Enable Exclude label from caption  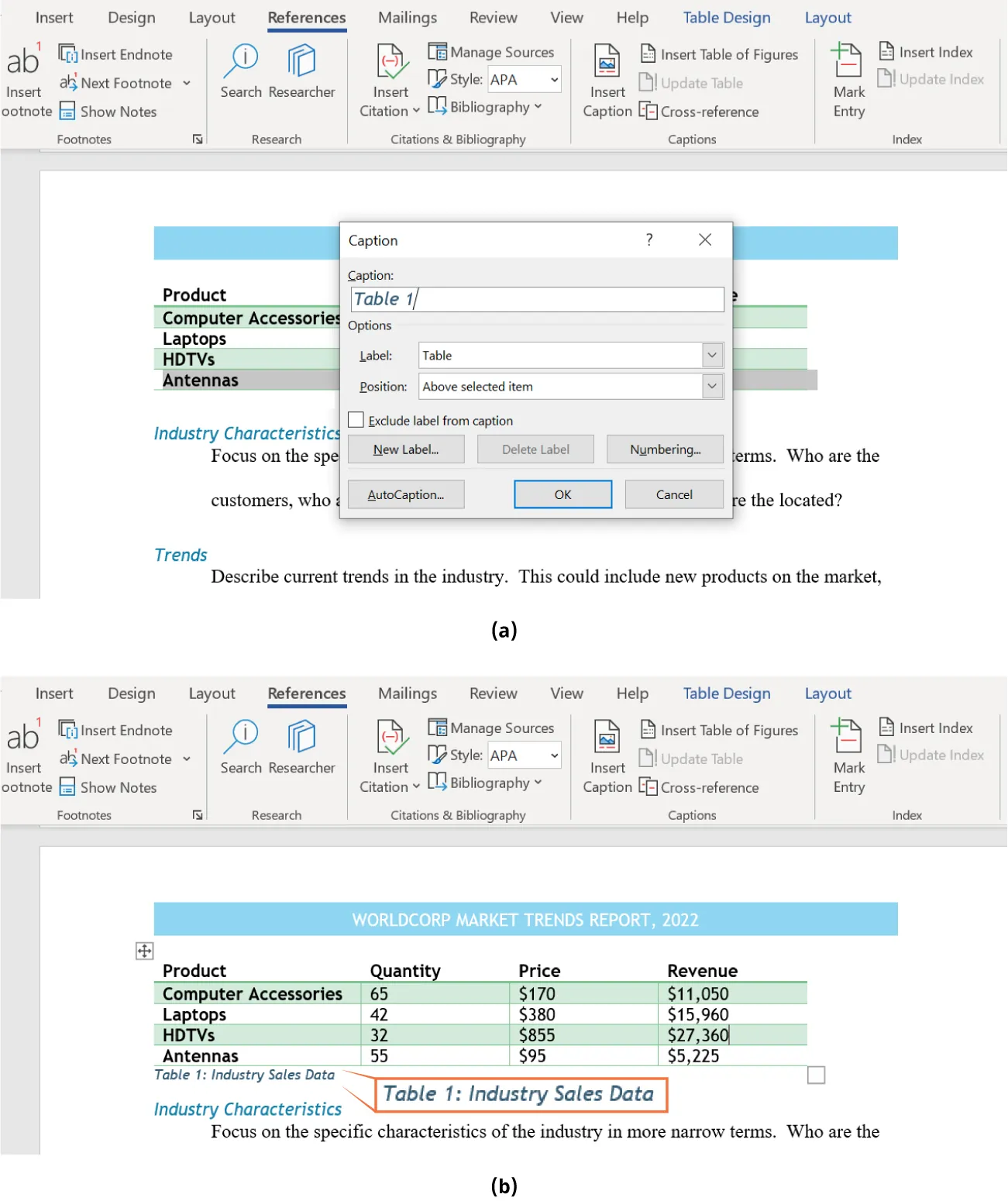[356, 419]
